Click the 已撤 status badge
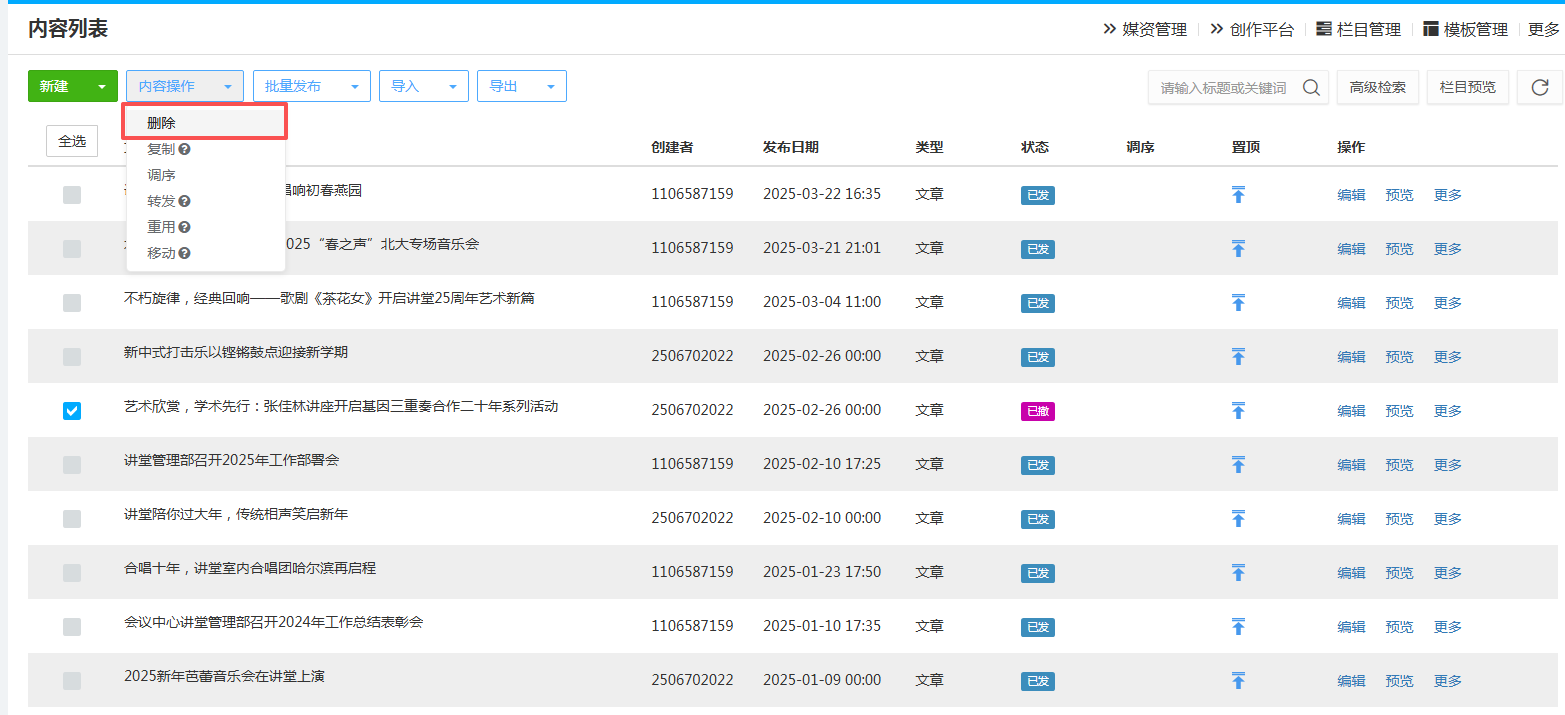The image size is (1565, 715). 1037,411
